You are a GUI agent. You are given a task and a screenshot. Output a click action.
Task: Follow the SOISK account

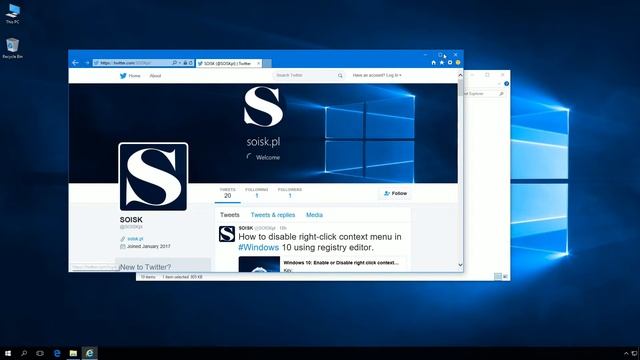[x=396, y=193]
